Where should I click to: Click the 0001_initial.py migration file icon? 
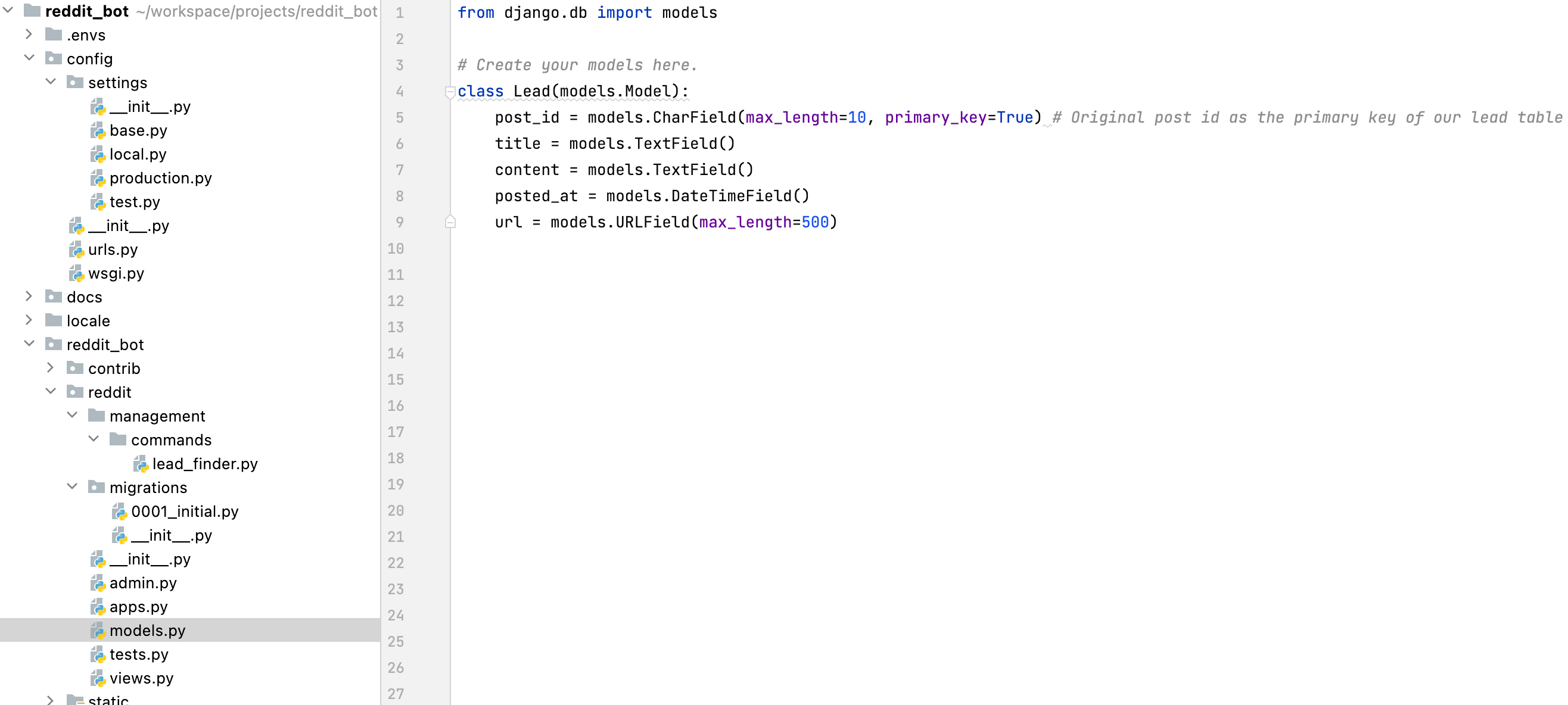(x=119, y=511)
